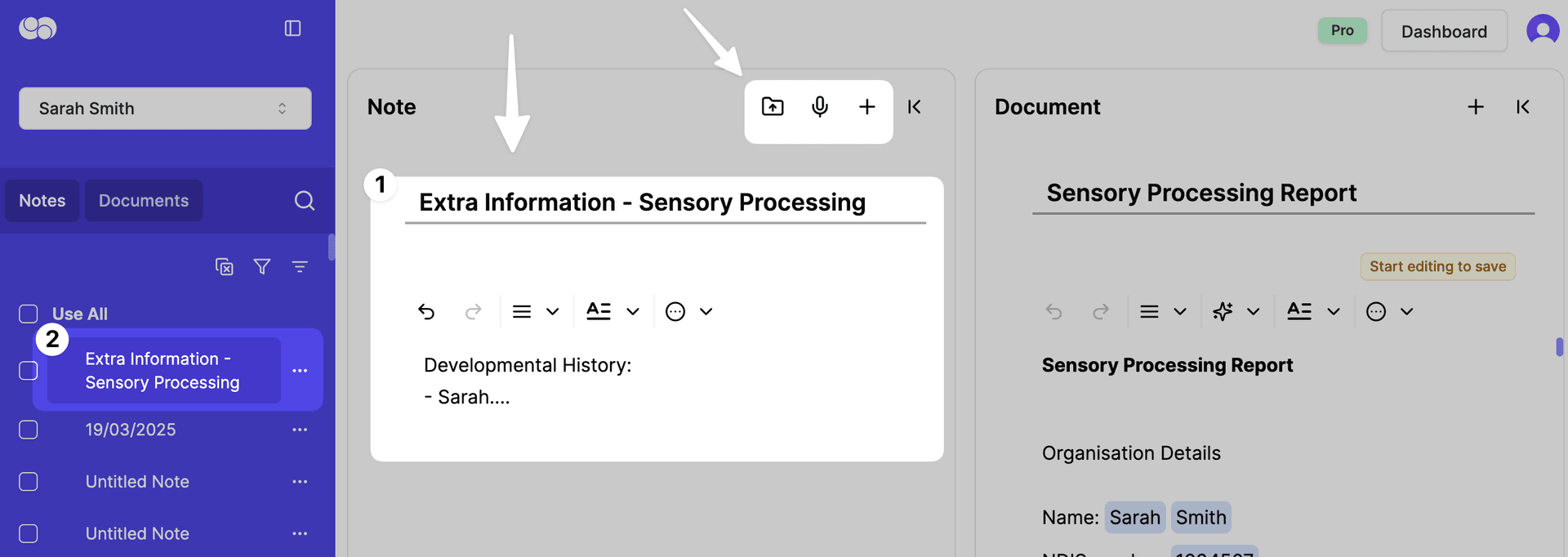This screenshot has width=1568, height=557.
Task: Click the app logo in sidebar
Action: [x=38, y=29]
